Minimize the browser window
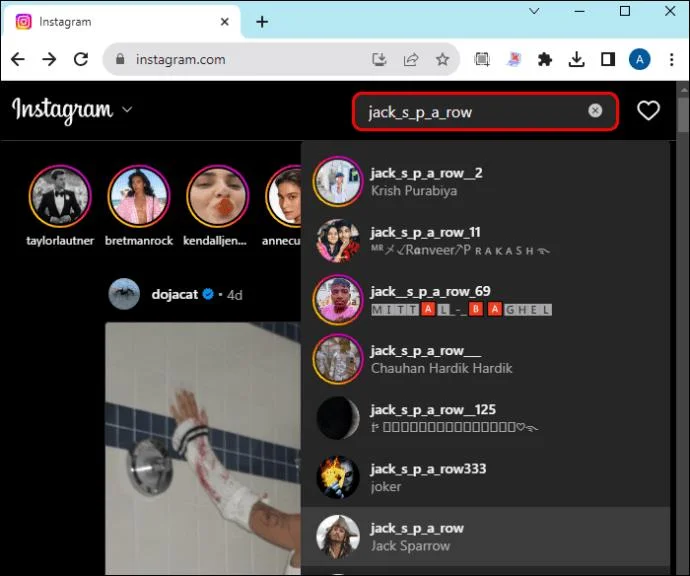The height and width of the screenshot is (576, 690). [580, 11]
